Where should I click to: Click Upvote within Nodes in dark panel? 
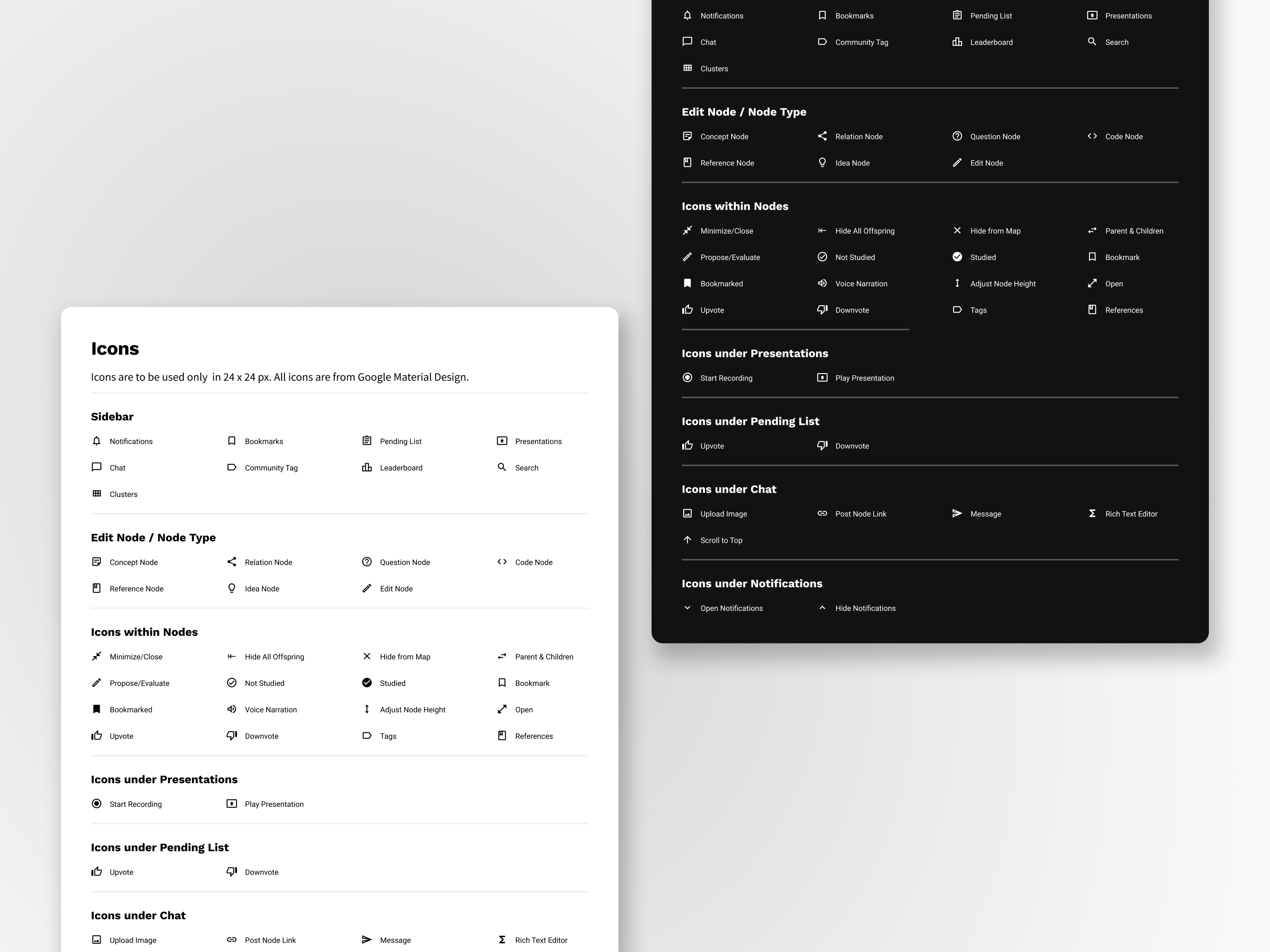coord(687,309)
